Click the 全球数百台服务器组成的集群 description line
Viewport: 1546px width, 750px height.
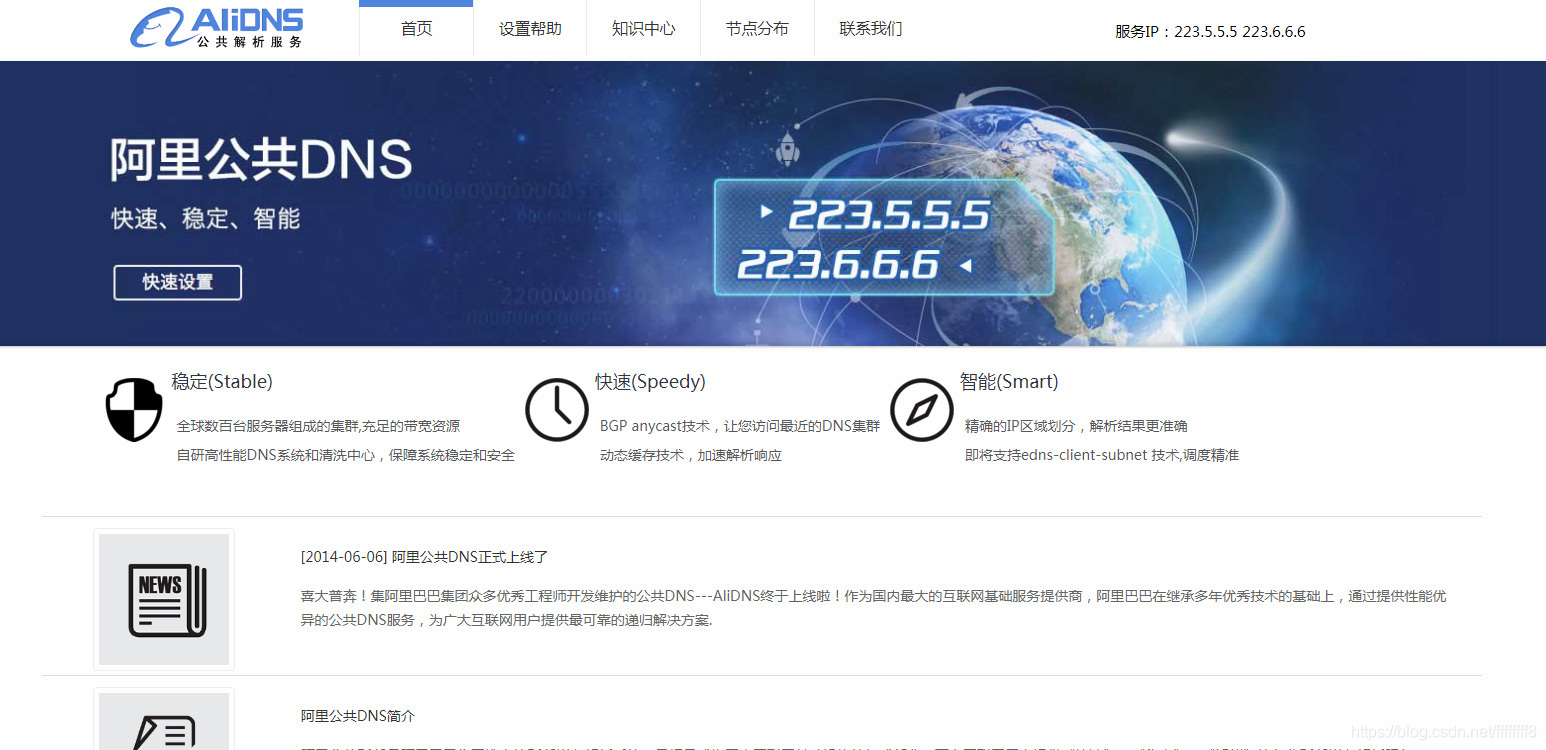(318, 426)
